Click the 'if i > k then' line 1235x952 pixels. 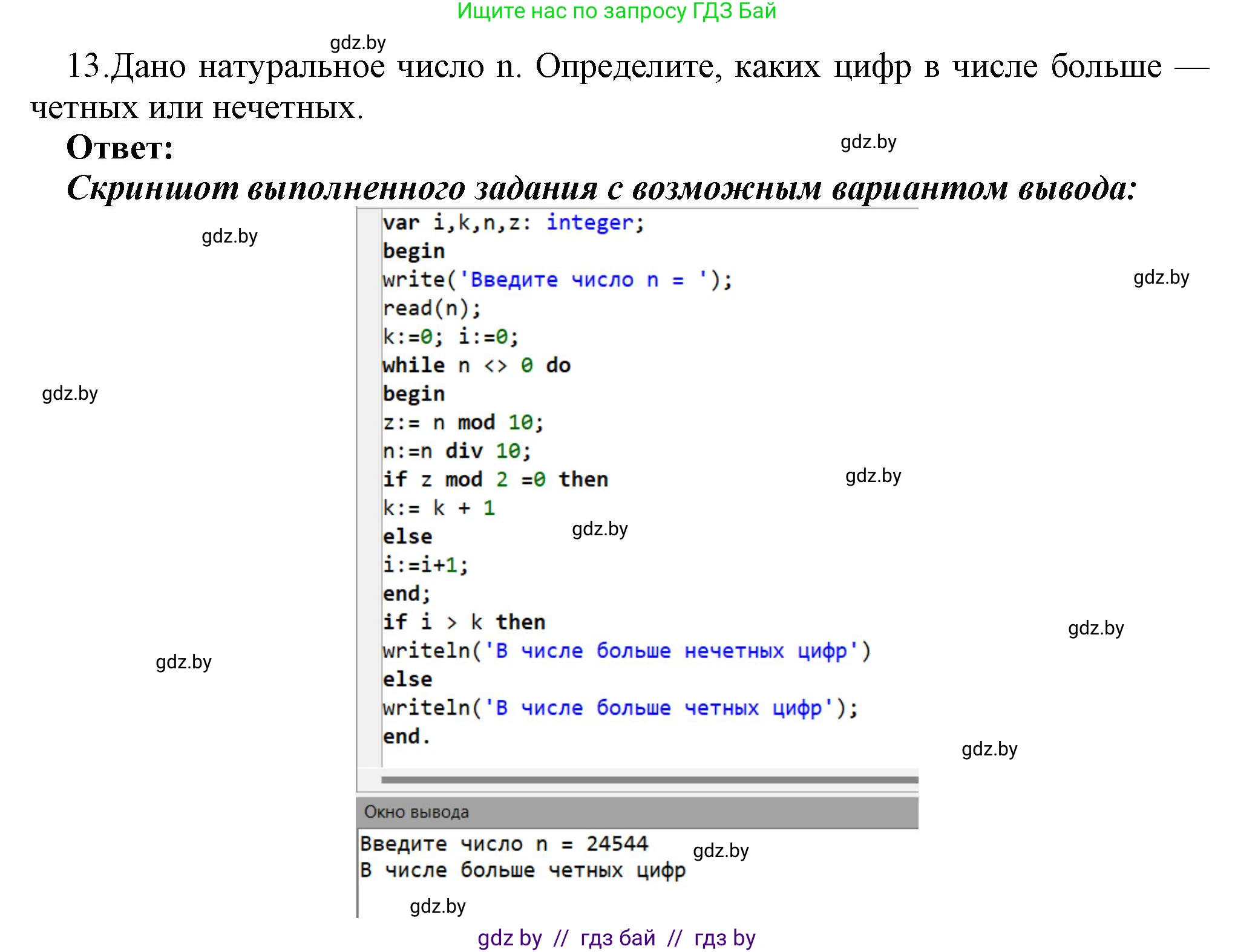pyautogui.click(x=464, y=622)
